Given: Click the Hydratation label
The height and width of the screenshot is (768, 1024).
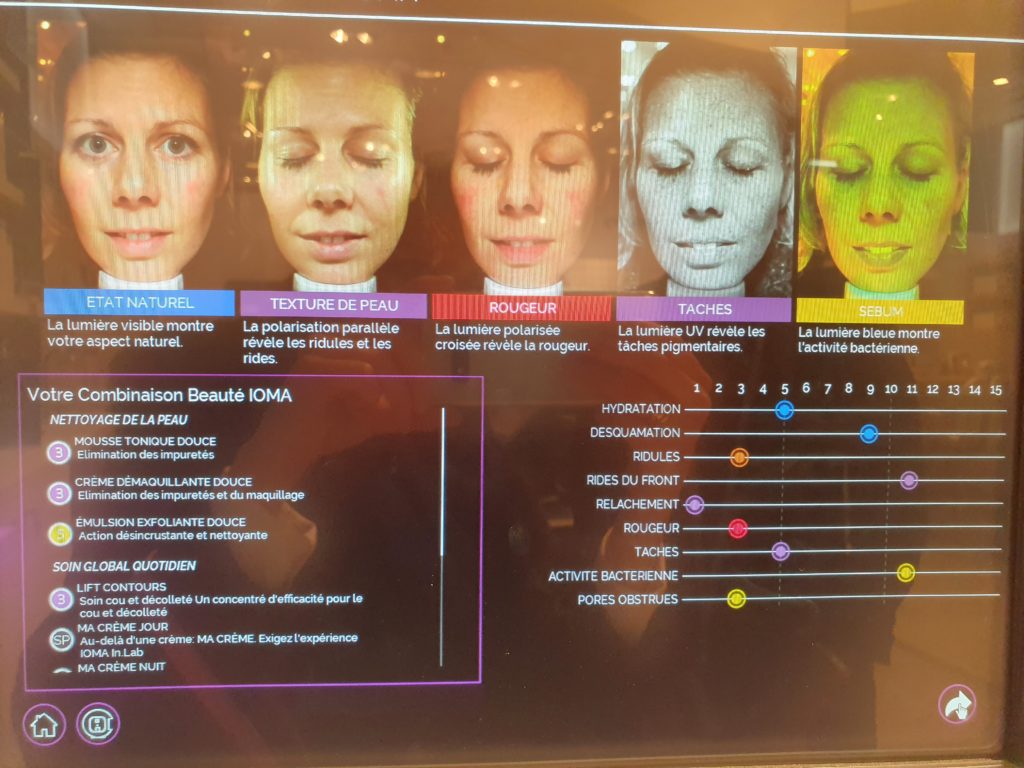Looking at the screenshot, I should [x=641, y=409].
